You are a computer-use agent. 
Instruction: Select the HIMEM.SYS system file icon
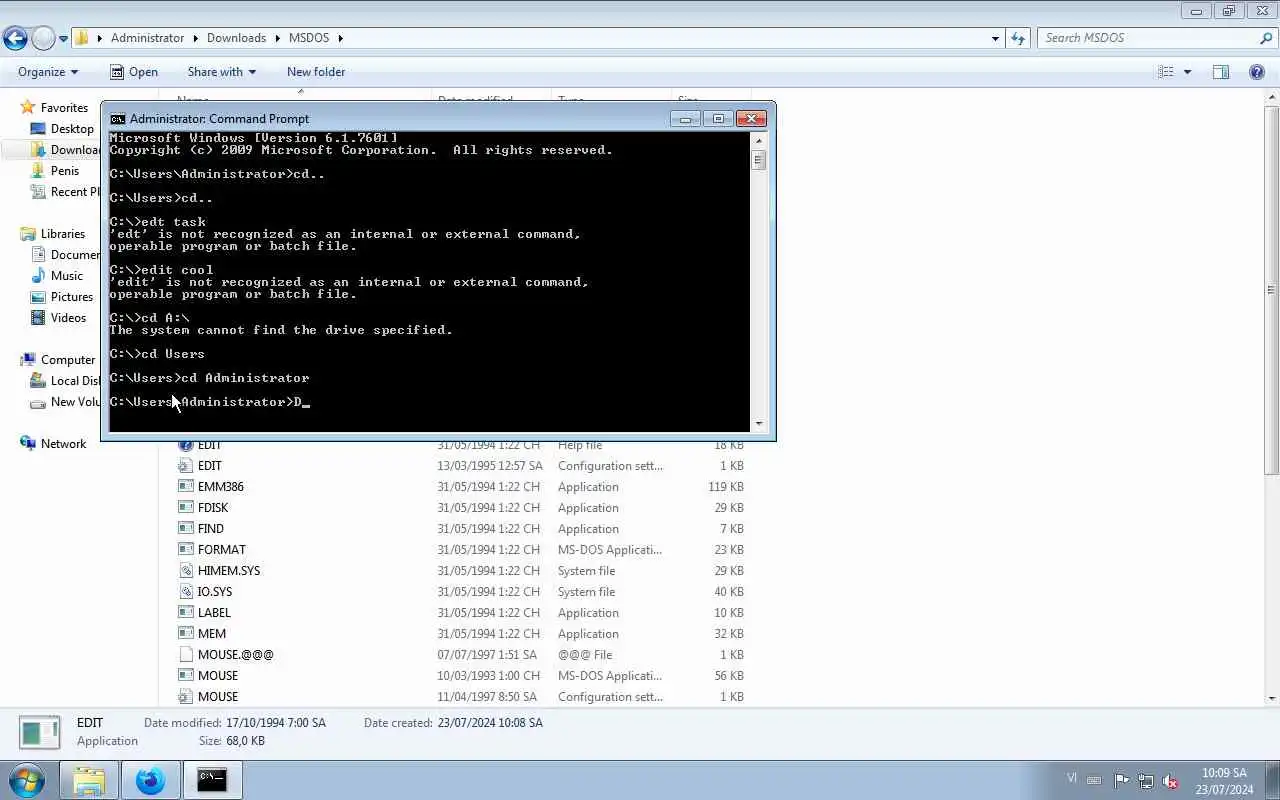click(185, 571)
